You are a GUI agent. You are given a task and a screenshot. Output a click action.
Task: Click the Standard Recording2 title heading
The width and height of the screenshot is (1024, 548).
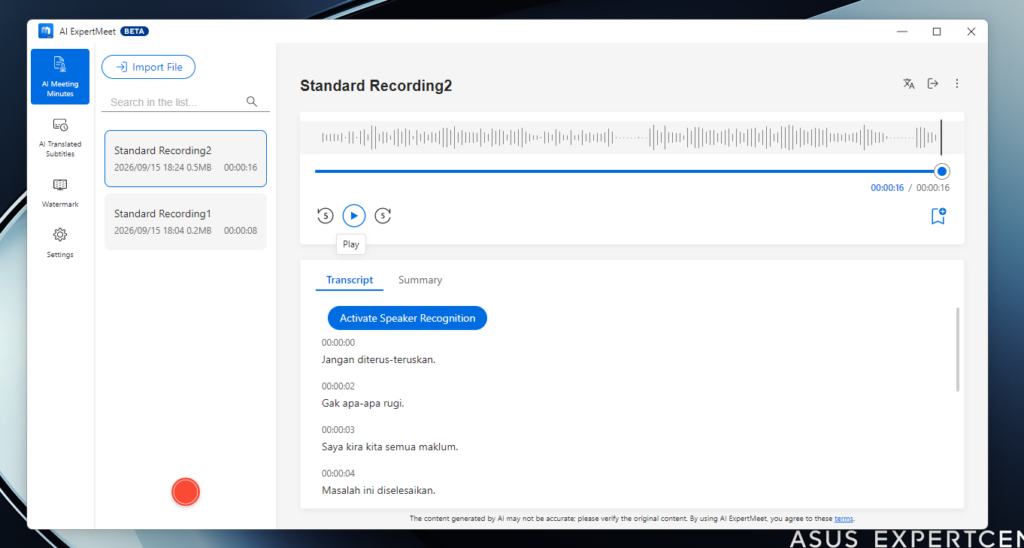(376, 86)
